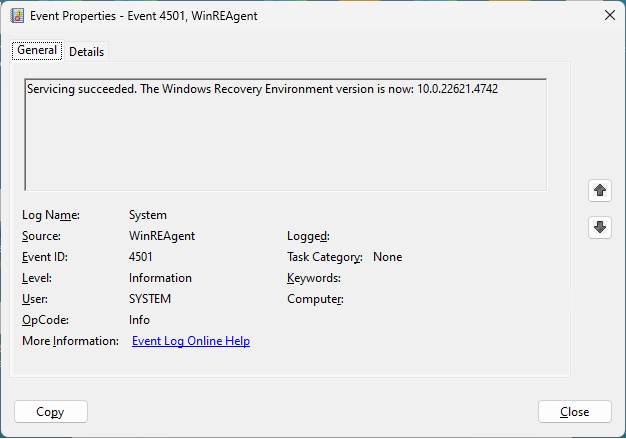Click the Task Category value None
626x439 pixels.
pyautogui.click(x=387, y=257)
